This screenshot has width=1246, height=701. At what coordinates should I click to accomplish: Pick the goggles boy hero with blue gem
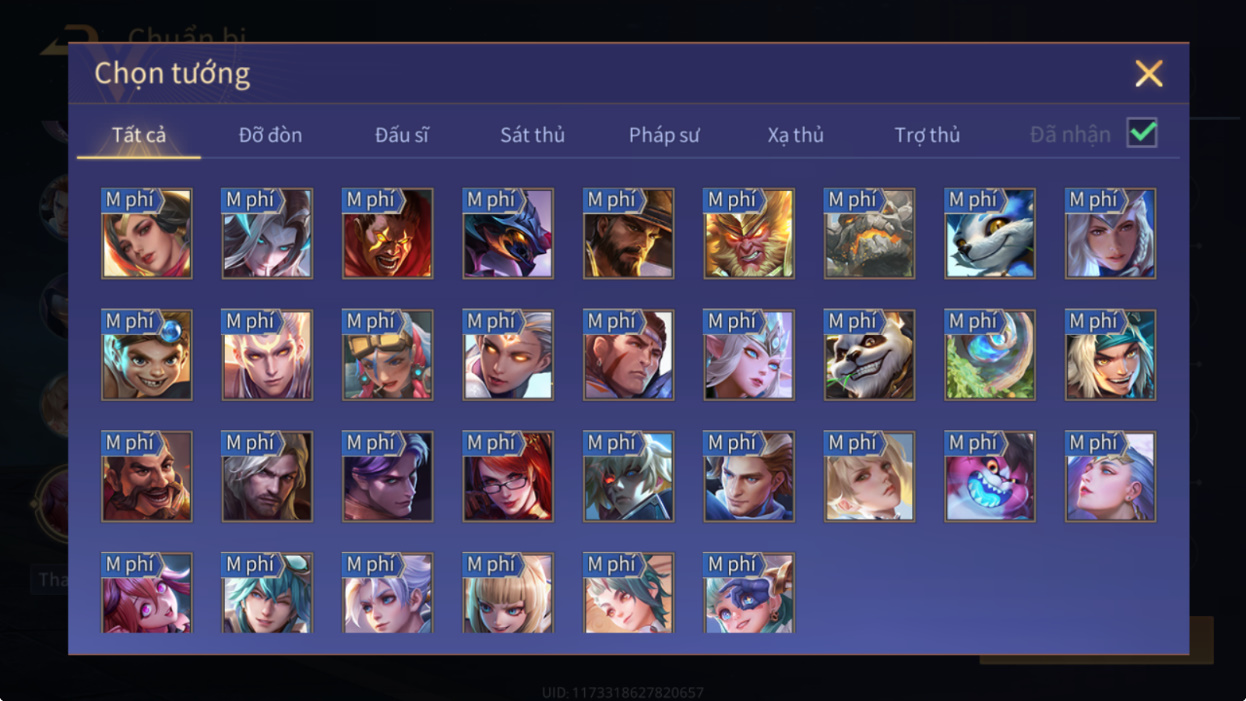pos(146,355)
